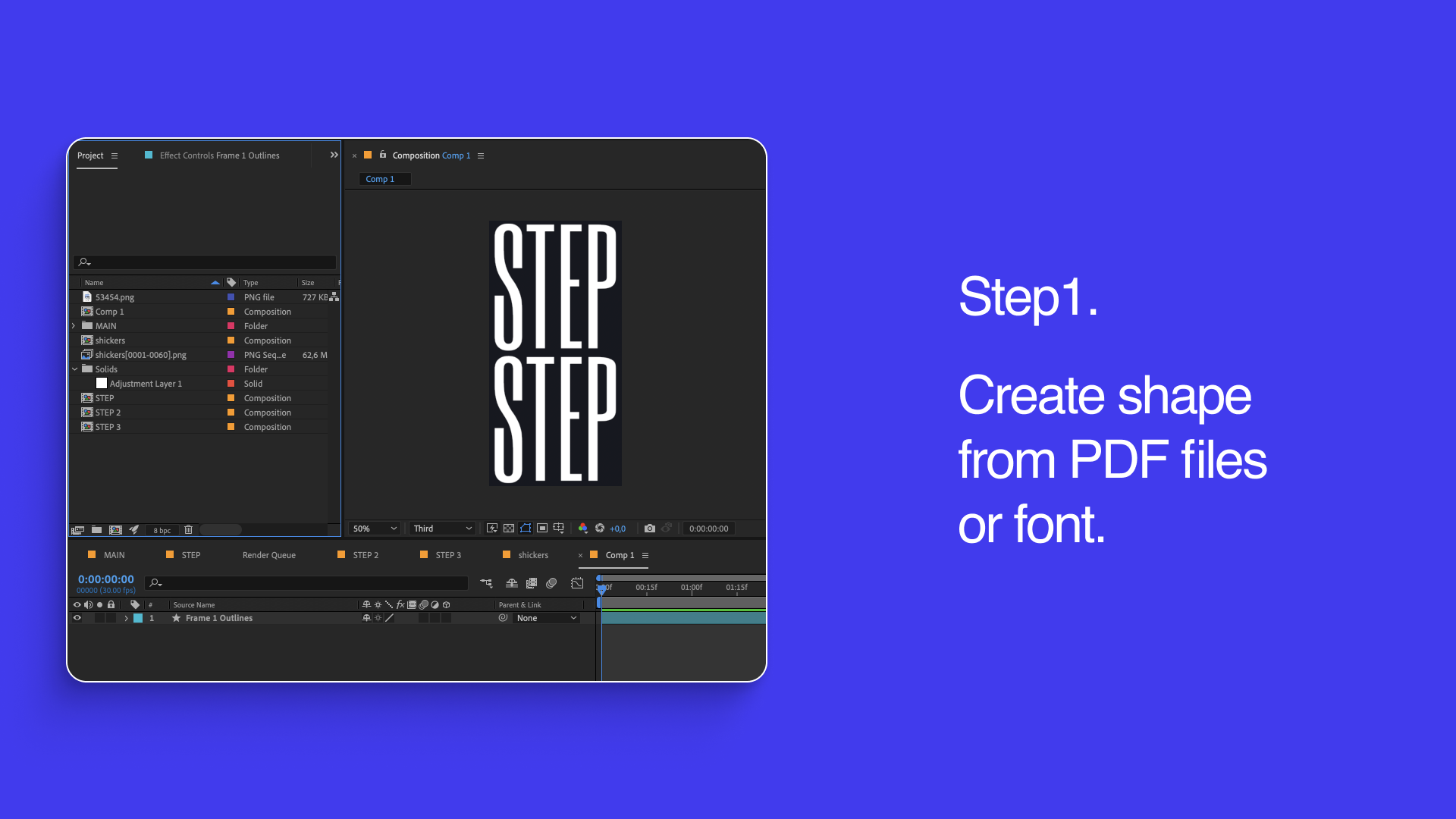The image size is (1456, 819).
Task: Open the Third resolution dropdown
Action: [x=441, y=529]
